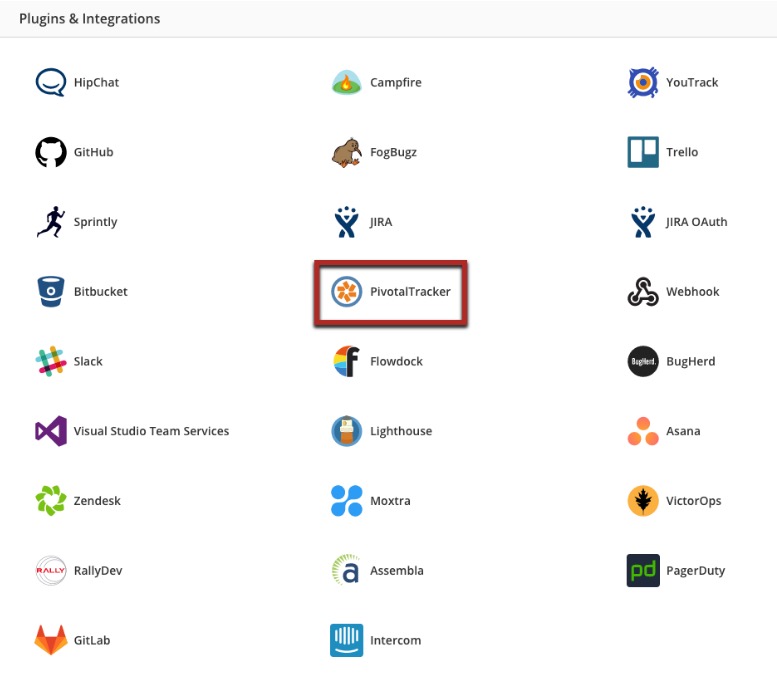Open the GitHub octocat icon
777x683 pixels.
point(51,152)
